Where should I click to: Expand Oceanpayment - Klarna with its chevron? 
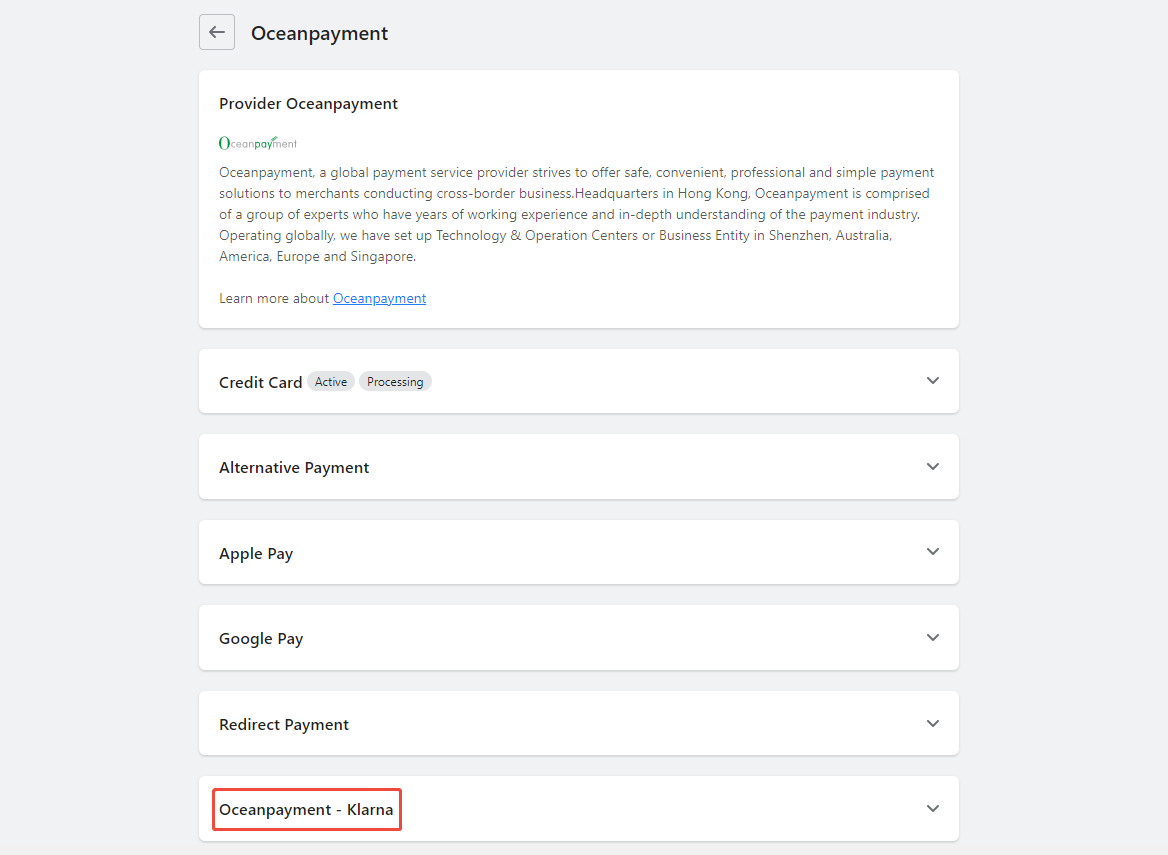pyautogui.click(x=932, y=809)
